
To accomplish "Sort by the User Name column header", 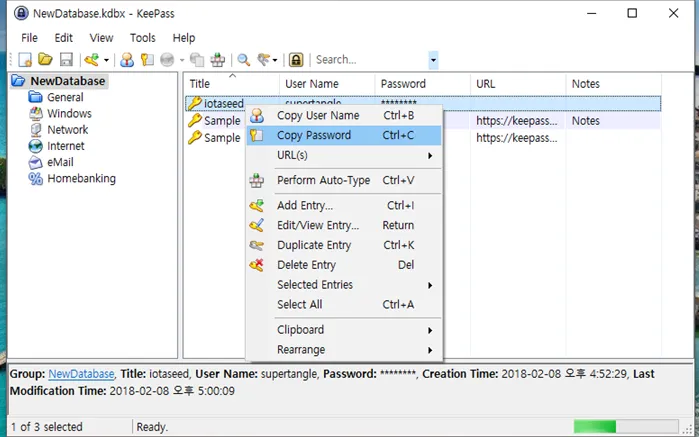I will 327,84.
